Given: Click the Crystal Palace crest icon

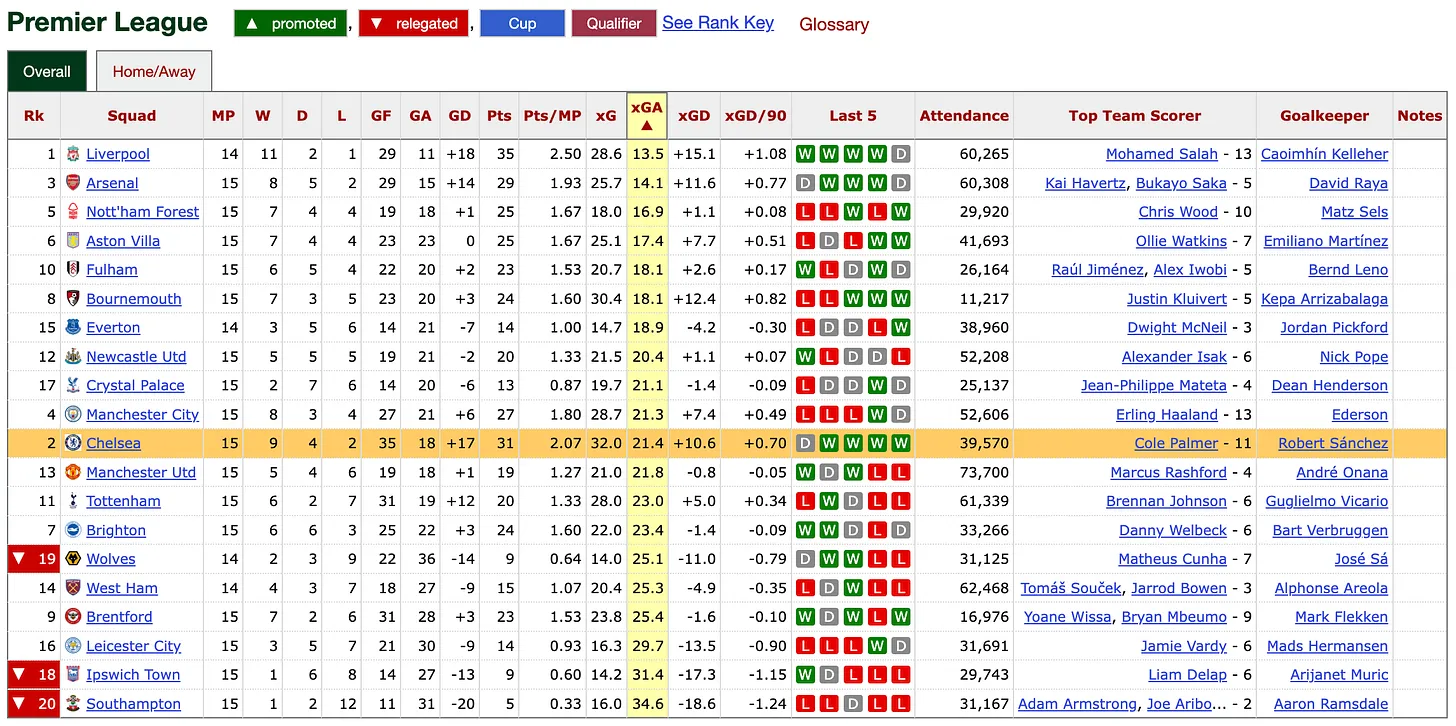Looking at the screenshot, I should coord(73,386).
